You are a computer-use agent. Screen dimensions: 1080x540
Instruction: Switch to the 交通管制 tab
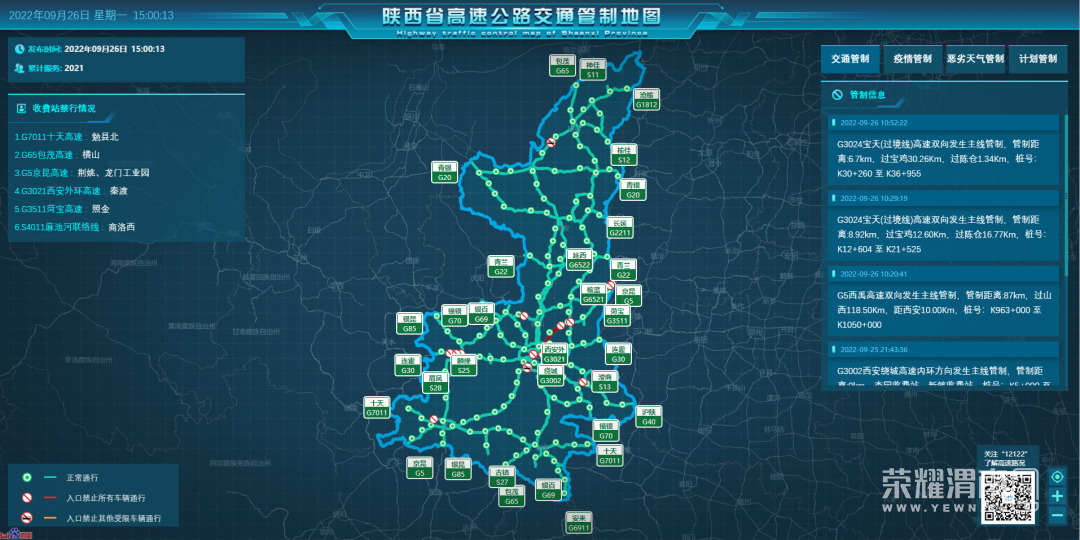coord(850,59)
